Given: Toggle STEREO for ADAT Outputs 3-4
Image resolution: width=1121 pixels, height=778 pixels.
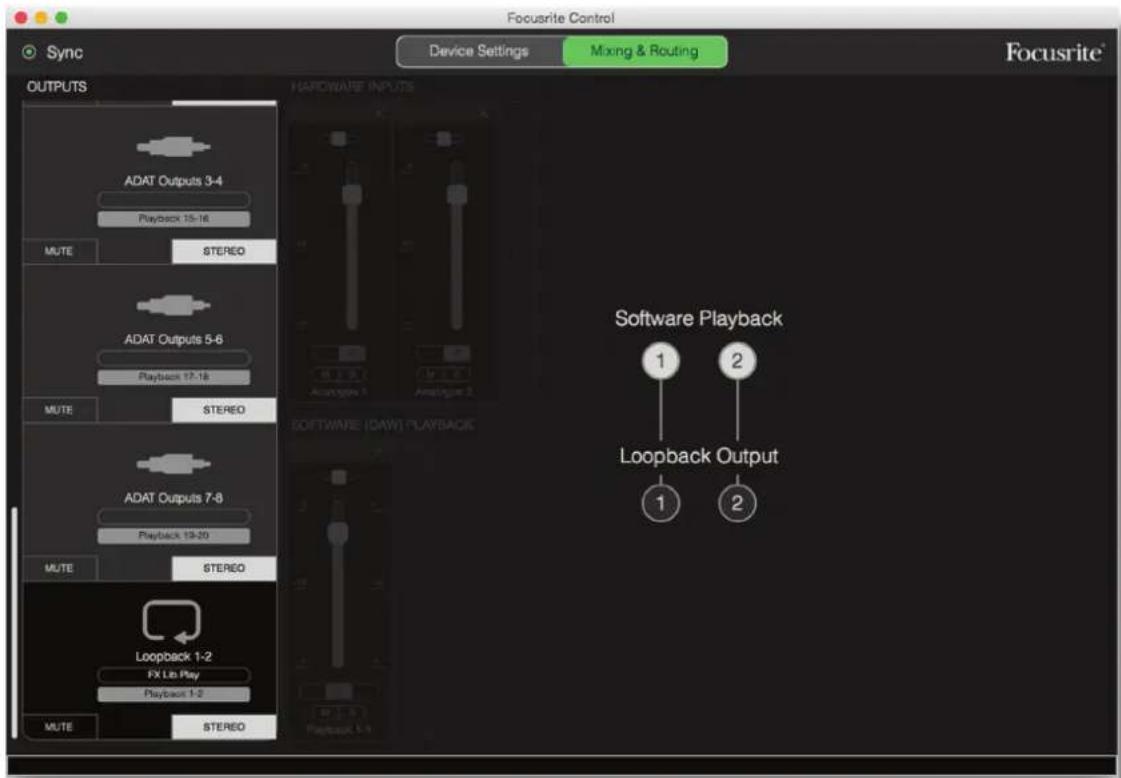Looking at the screenshot, I should 224,251.
